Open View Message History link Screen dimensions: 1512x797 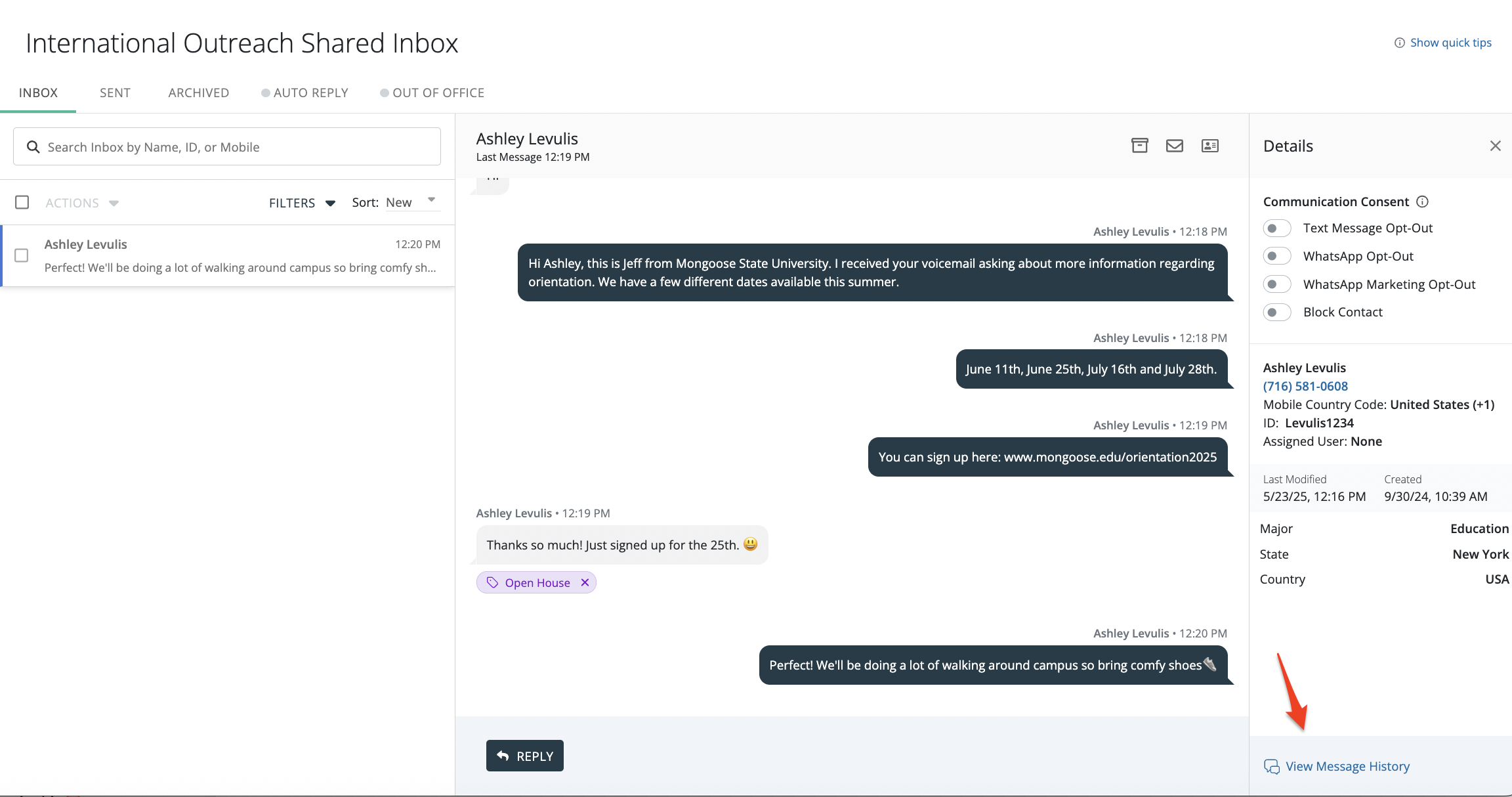(x=1347, y=766)
